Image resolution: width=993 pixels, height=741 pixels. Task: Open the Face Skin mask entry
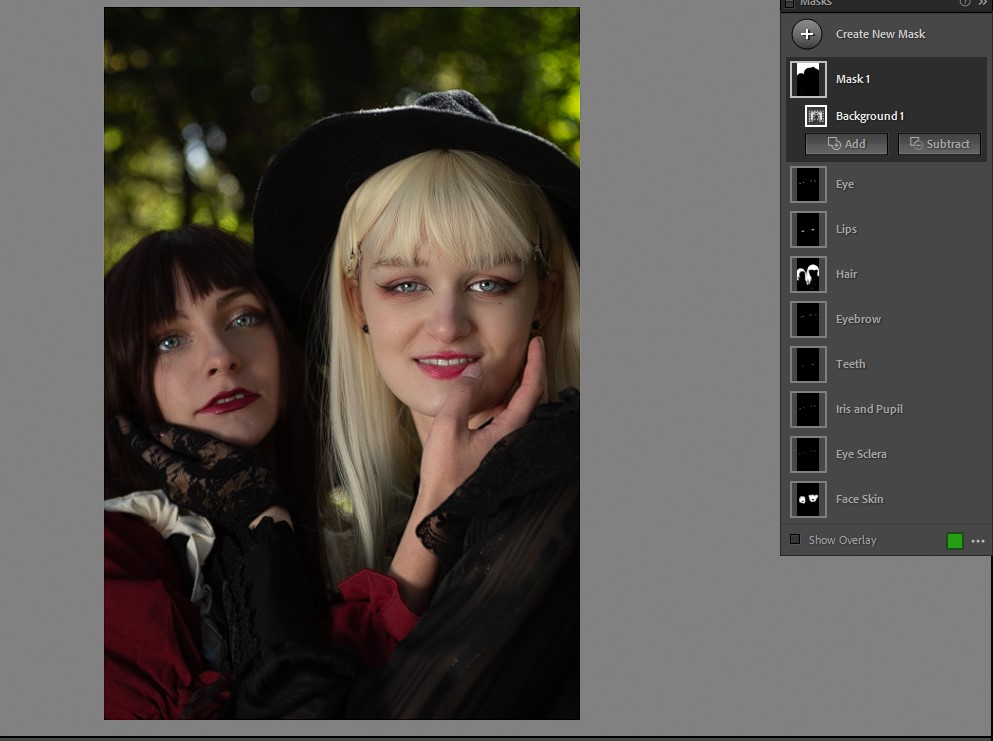(x=858, y=499)
